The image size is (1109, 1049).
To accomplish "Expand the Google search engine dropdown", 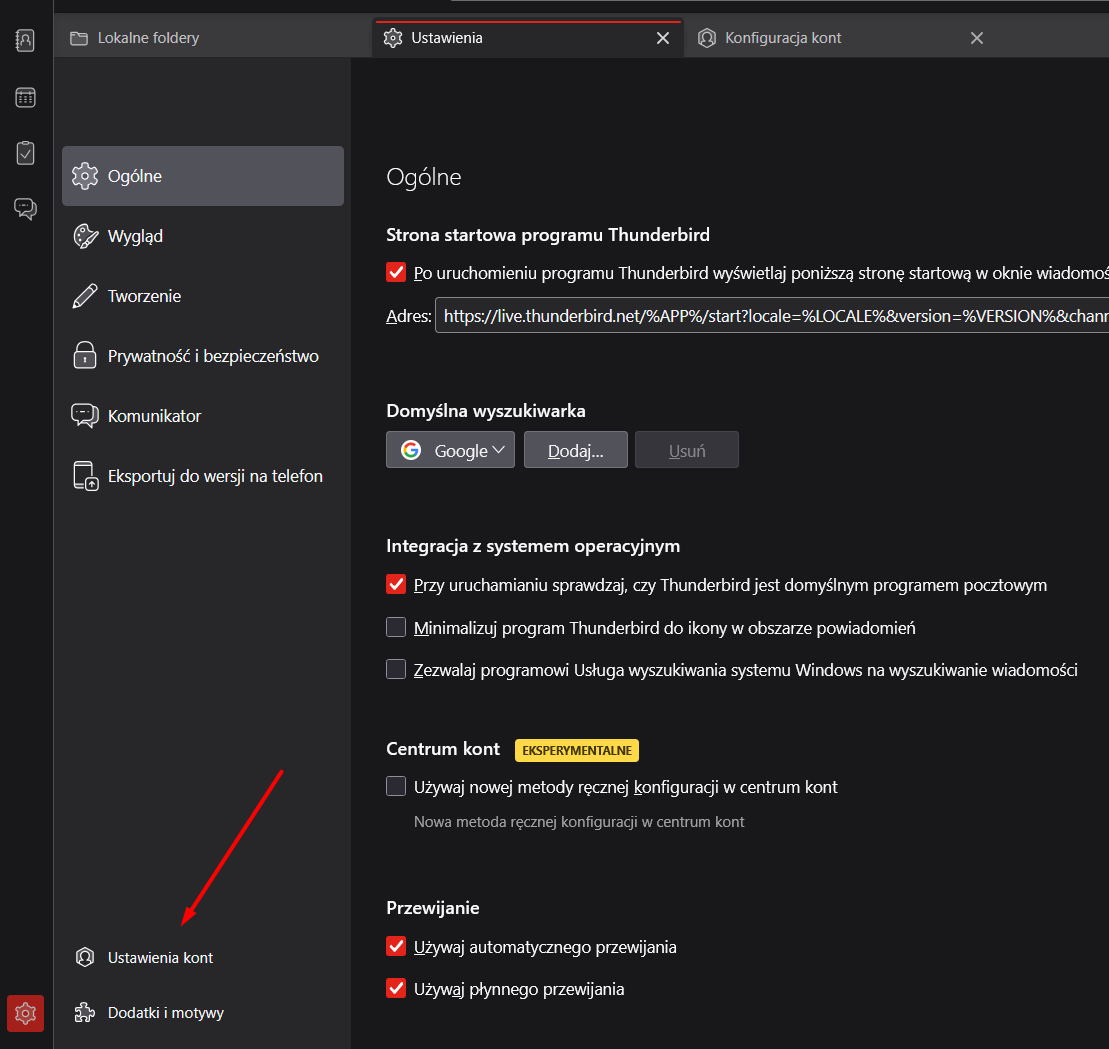I will click(451, 450).
